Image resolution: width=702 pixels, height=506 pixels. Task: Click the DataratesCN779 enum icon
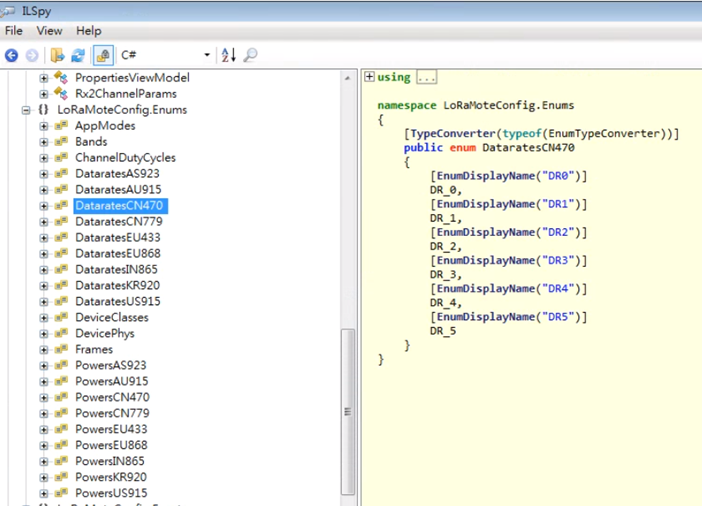tap(61, 222)
